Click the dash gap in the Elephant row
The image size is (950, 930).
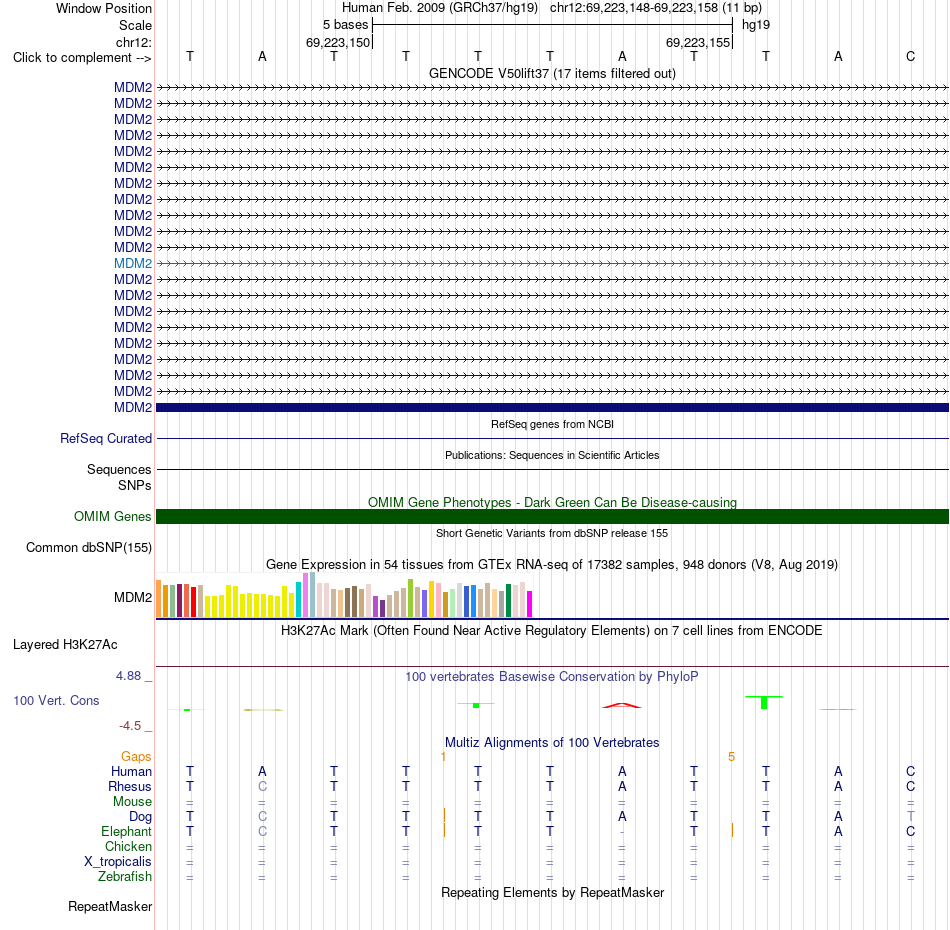click(x=622, y=832)
